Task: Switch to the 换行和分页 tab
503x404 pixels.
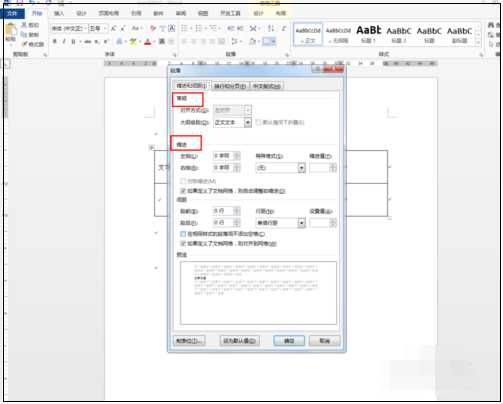Action: (230, 86)
